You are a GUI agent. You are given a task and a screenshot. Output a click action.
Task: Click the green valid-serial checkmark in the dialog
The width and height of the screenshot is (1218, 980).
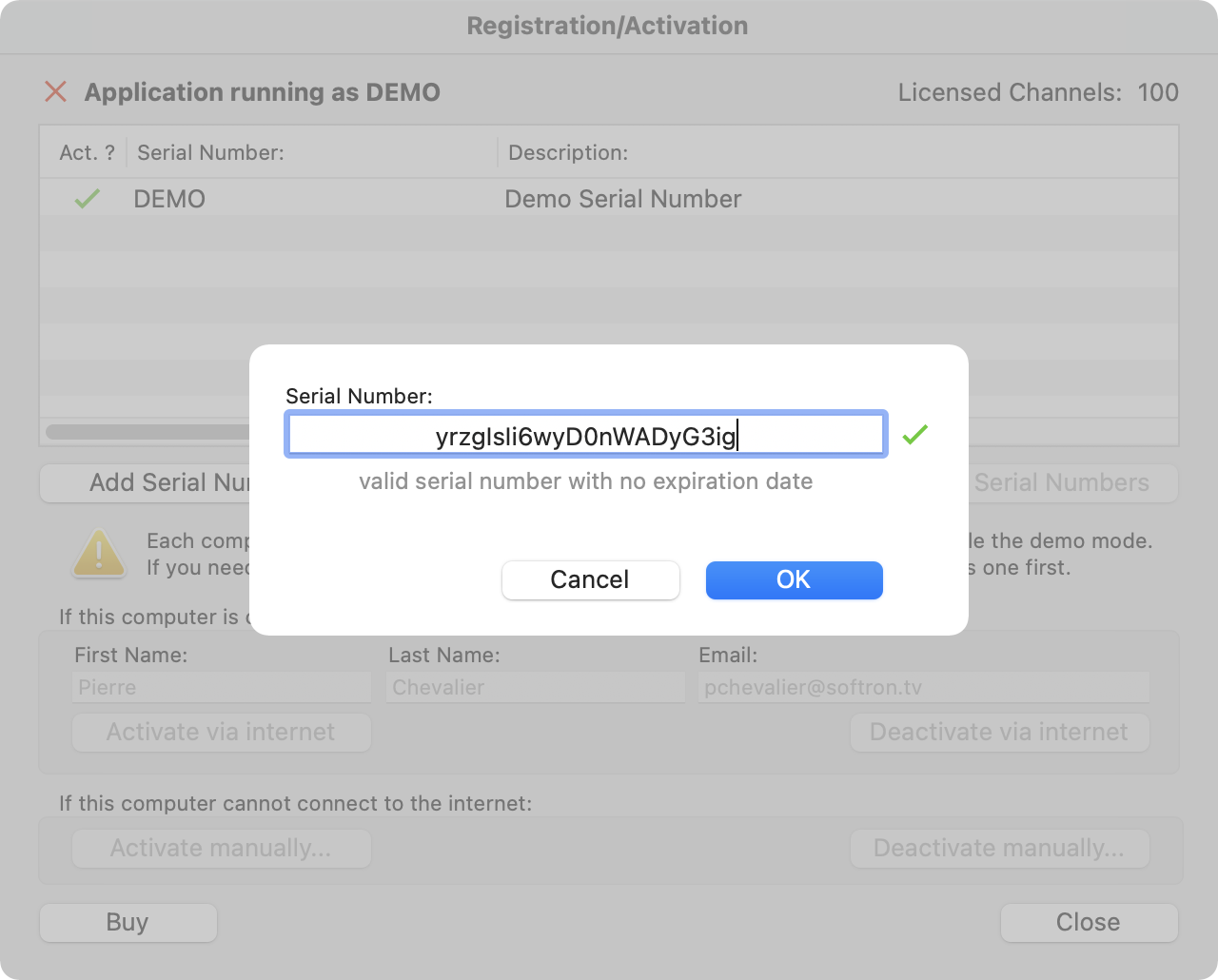coord(915,435)
